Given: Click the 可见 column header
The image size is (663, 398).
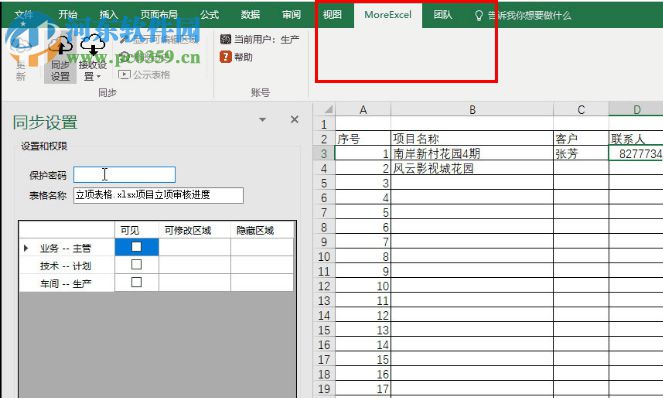Looking at the screenshot, I should point(137,231).
